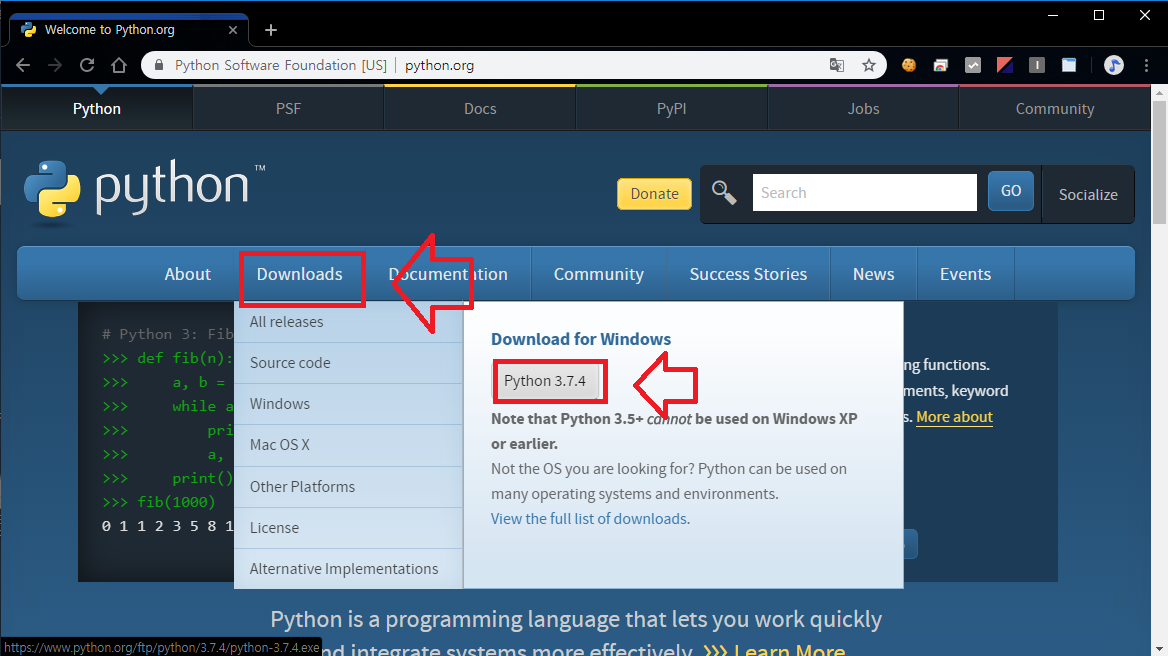Open the Documentation navigation menu

pyautogui.click(x=448, y=274)
